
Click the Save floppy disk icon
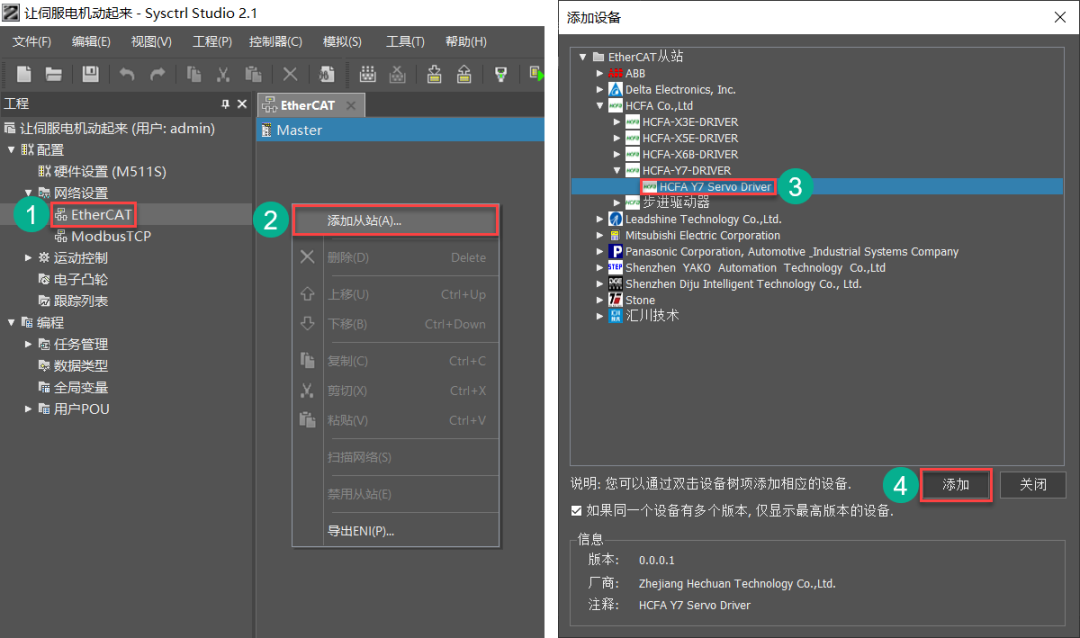pos(90,74)
